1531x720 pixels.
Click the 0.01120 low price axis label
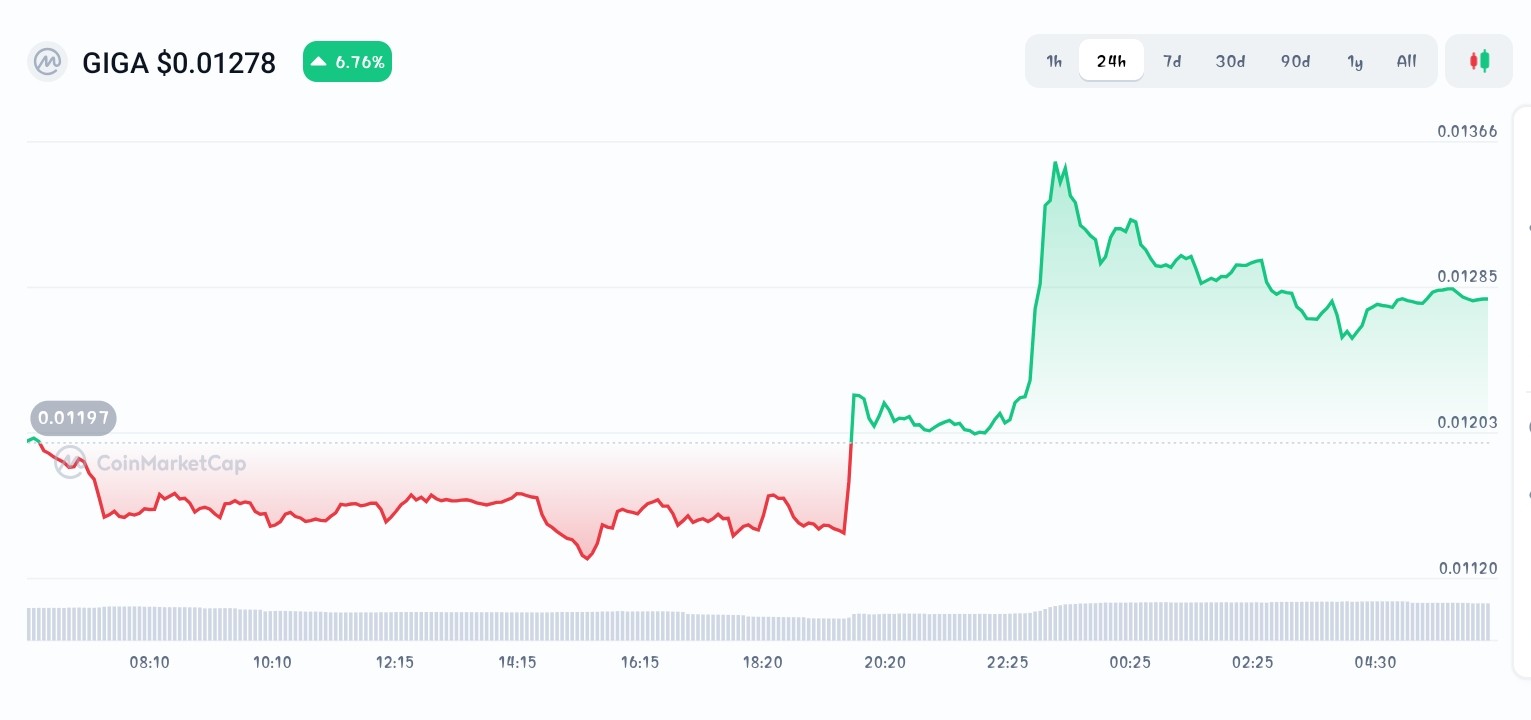(1466, 568)
